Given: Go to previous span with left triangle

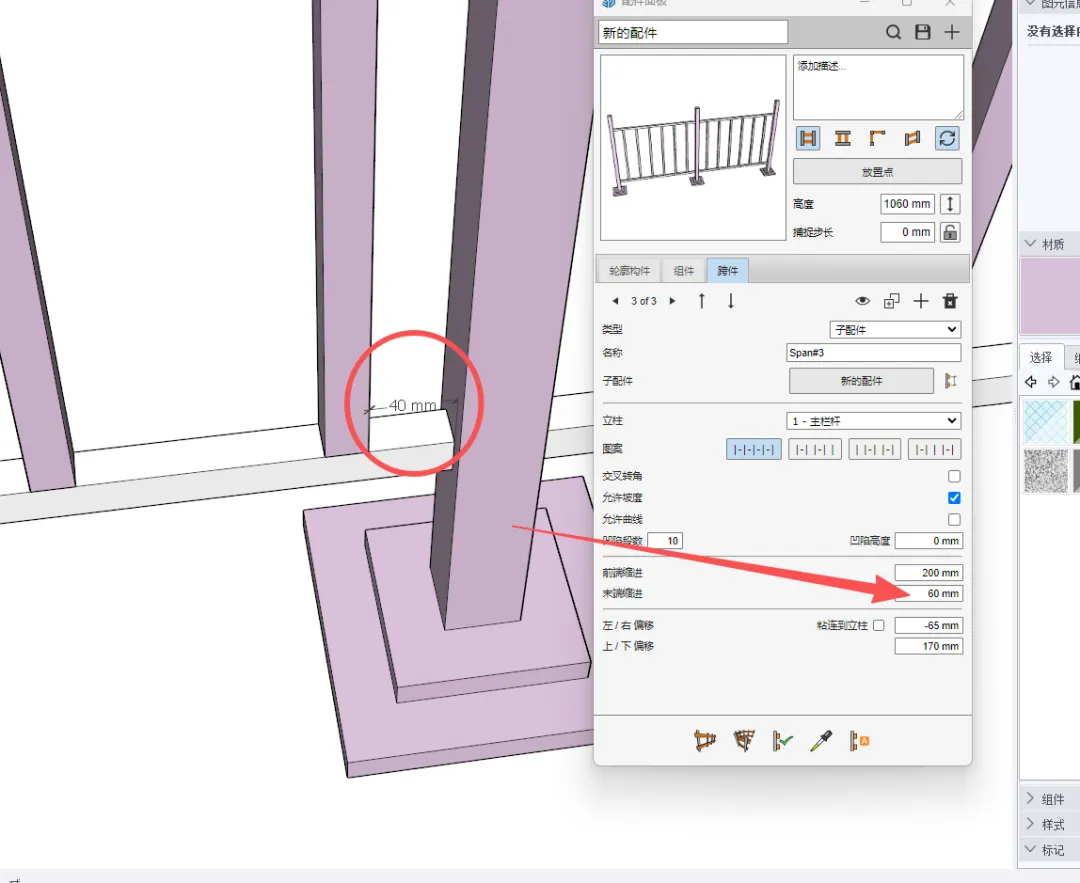Looking at the screenshot, I should pos(615,301).
